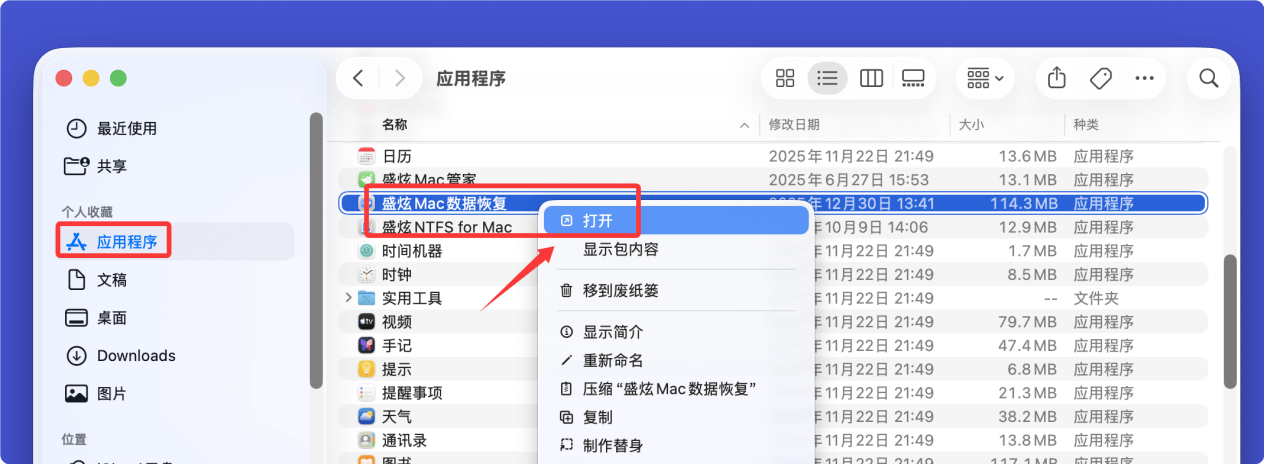The height and width of the screenshot is (464, 1264).
Task: Click the 文件夹 kind cell
Action: click(x=1096, y=298)
